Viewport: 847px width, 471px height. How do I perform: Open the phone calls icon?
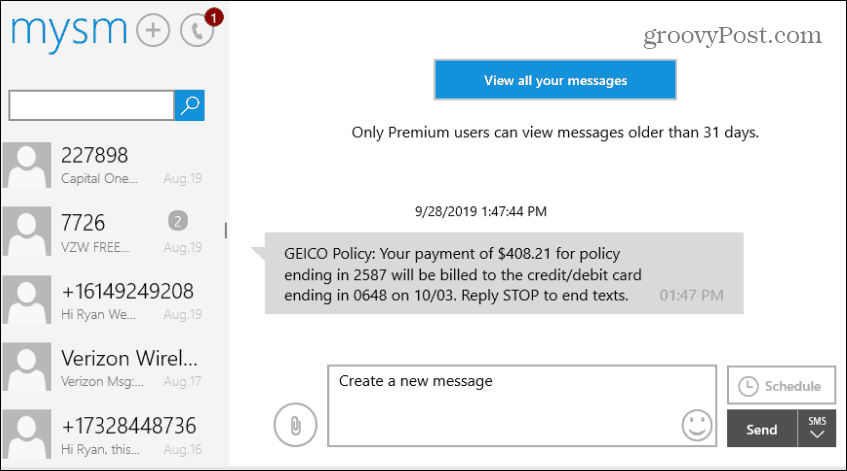click(x=197, y=30)
